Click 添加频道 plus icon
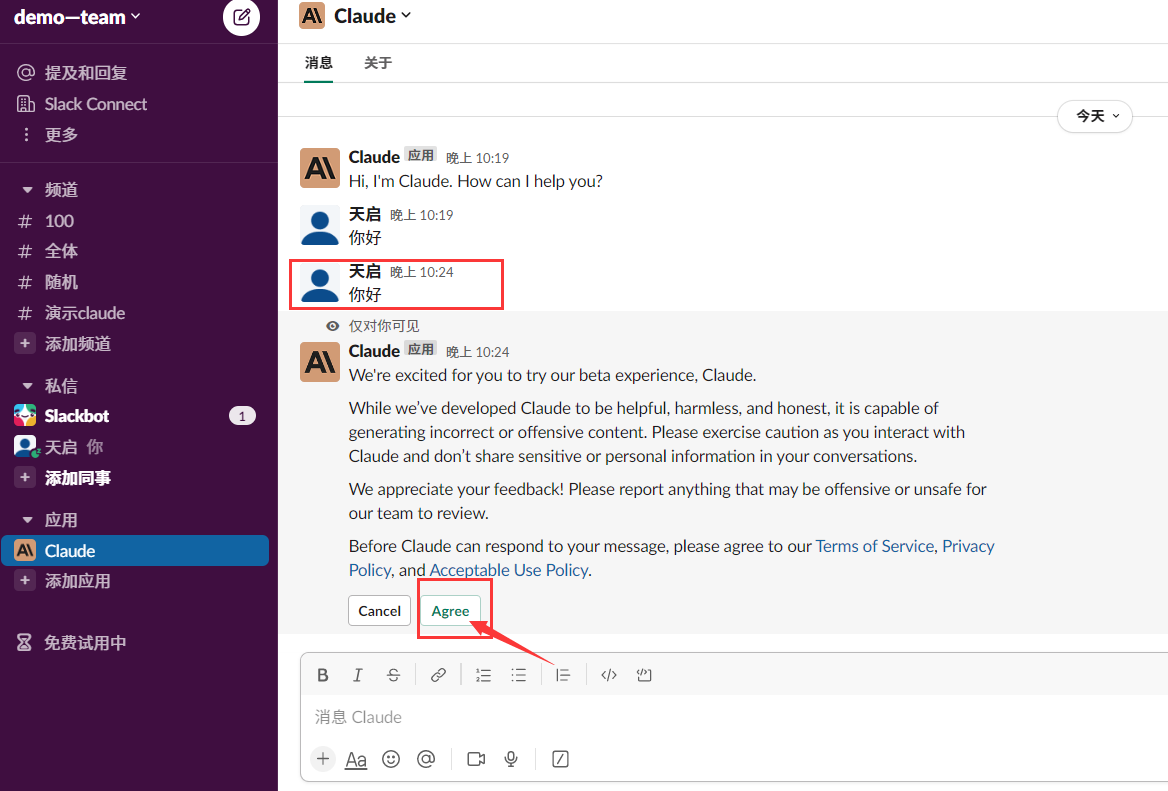Viewport: 1168px width, 791px height. tap(25, 343)
